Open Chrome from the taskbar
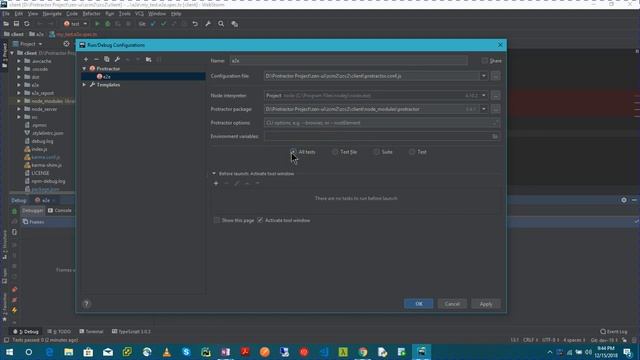 pyautogui.click(x=363, y=352)
